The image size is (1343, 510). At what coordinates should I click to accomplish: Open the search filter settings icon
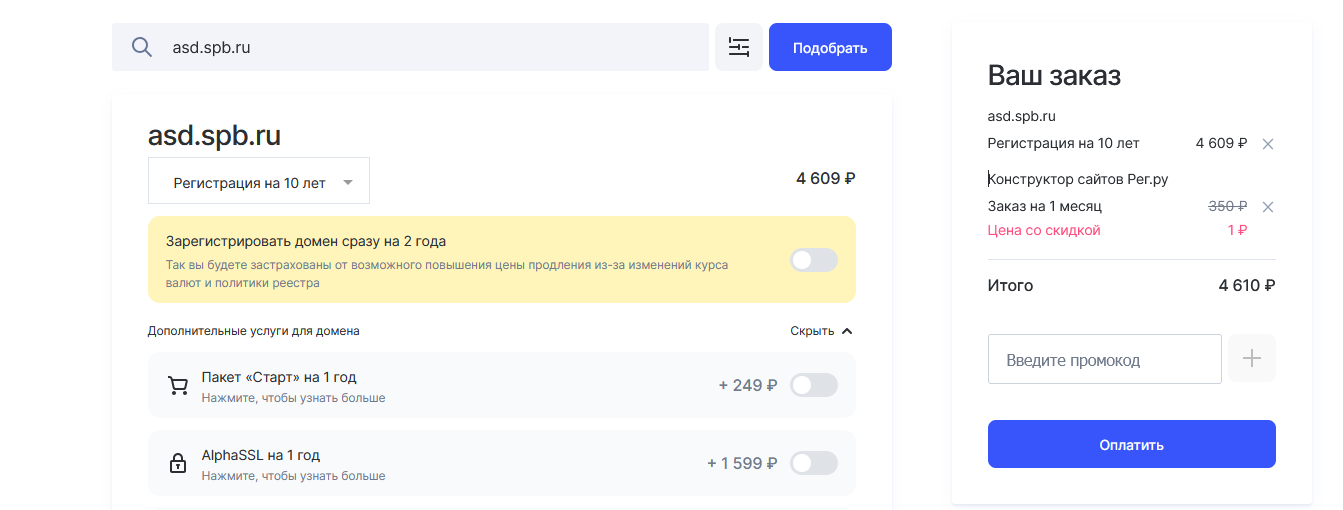tap(739, 47)
